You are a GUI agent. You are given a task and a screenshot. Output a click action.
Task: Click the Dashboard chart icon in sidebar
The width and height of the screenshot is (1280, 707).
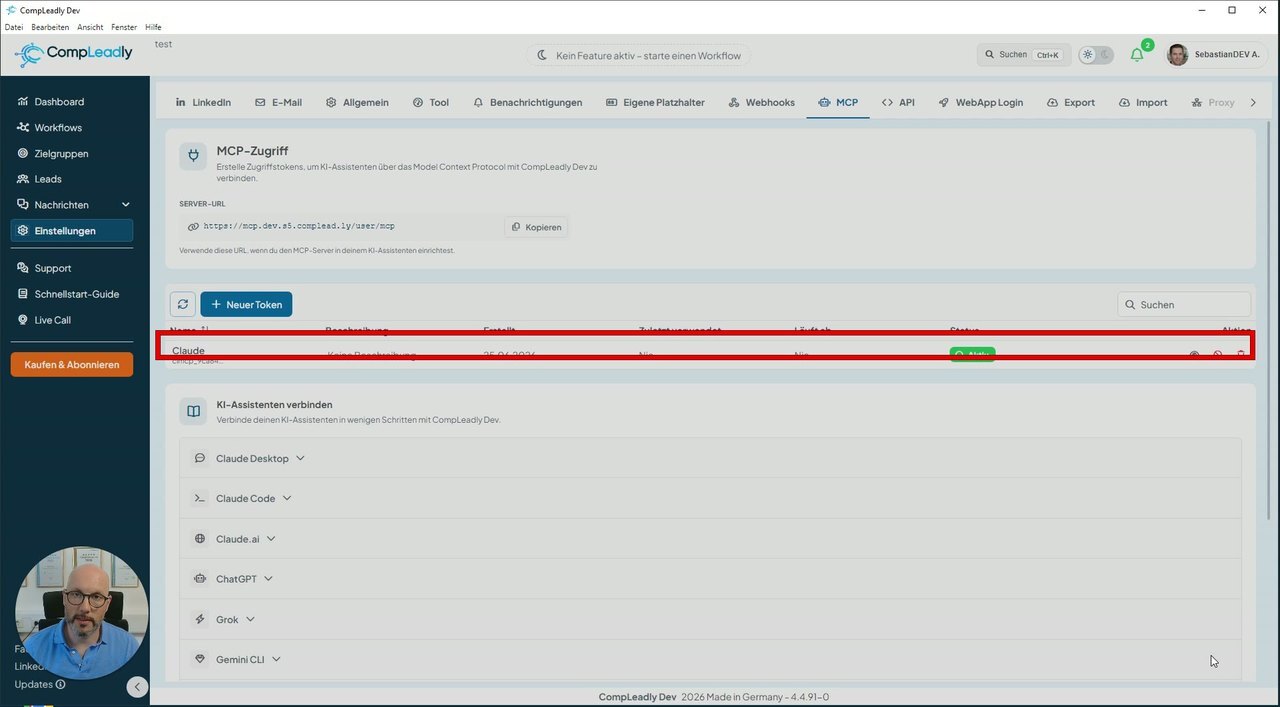(23, 102)
